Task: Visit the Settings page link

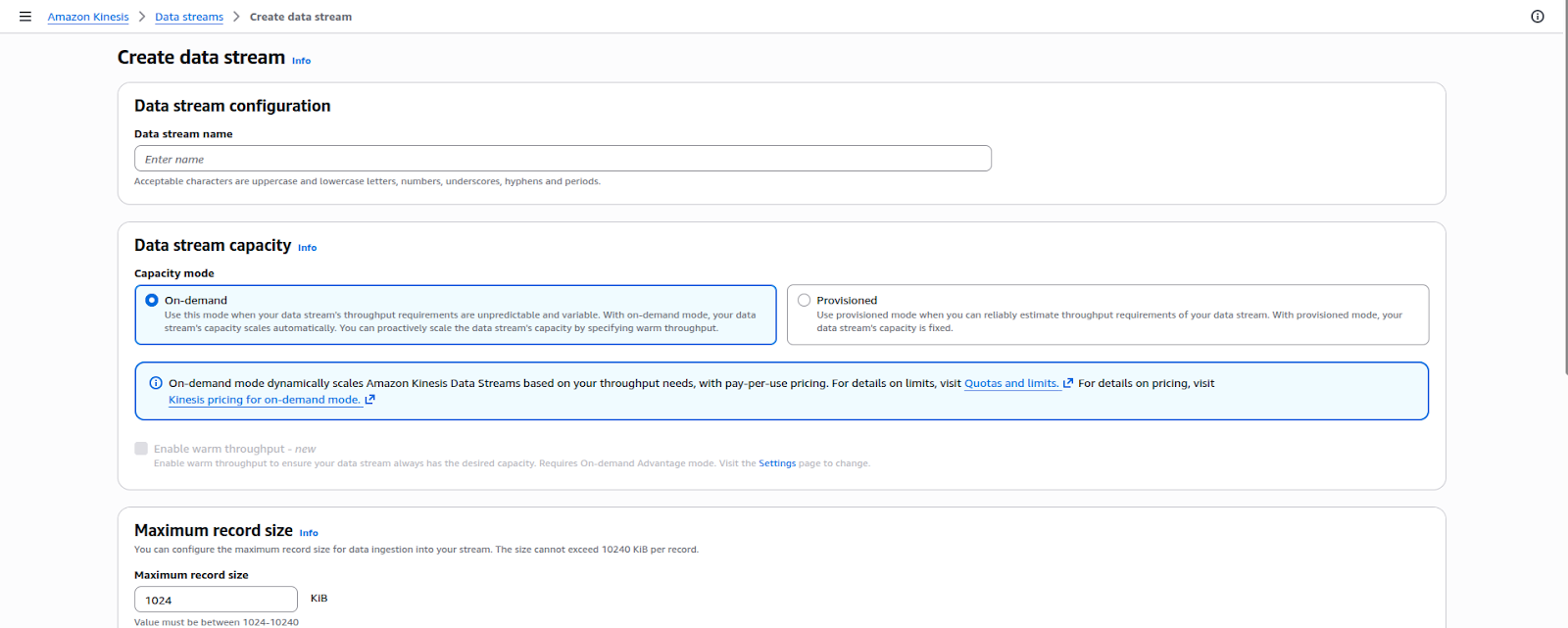Action: point(777,463)
